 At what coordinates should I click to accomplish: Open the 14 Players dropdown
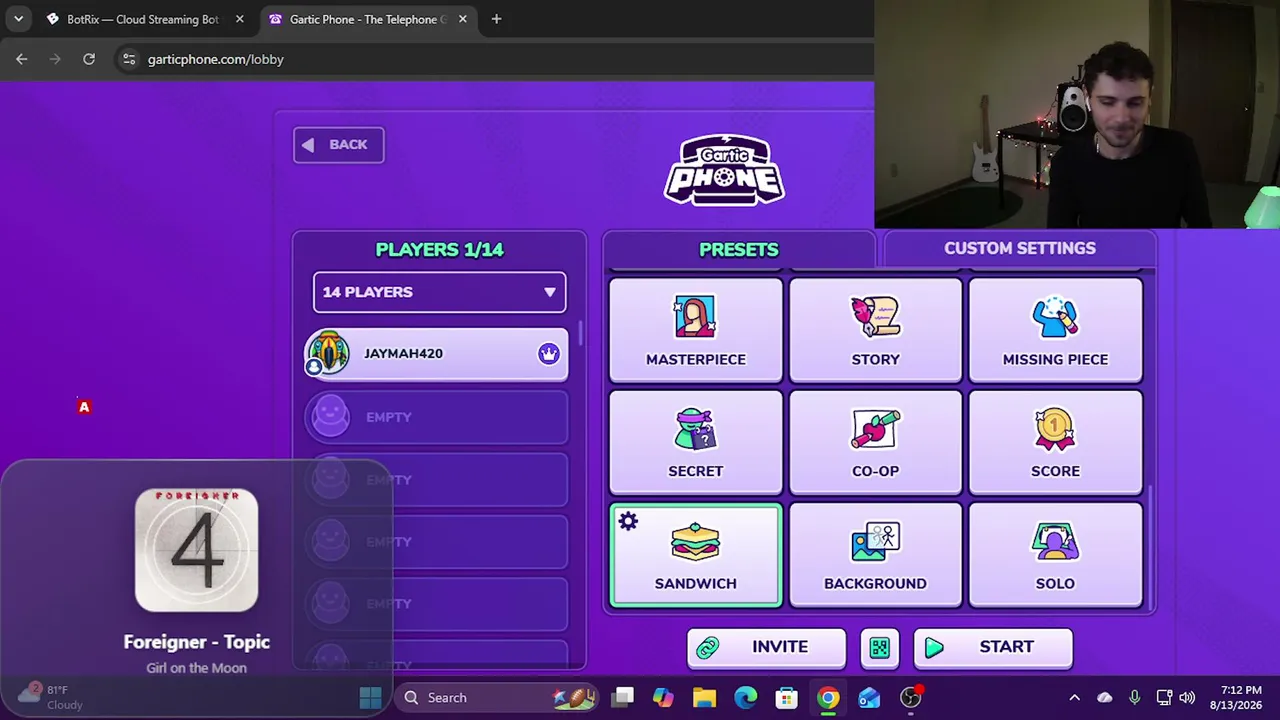[x=439, y=292]
